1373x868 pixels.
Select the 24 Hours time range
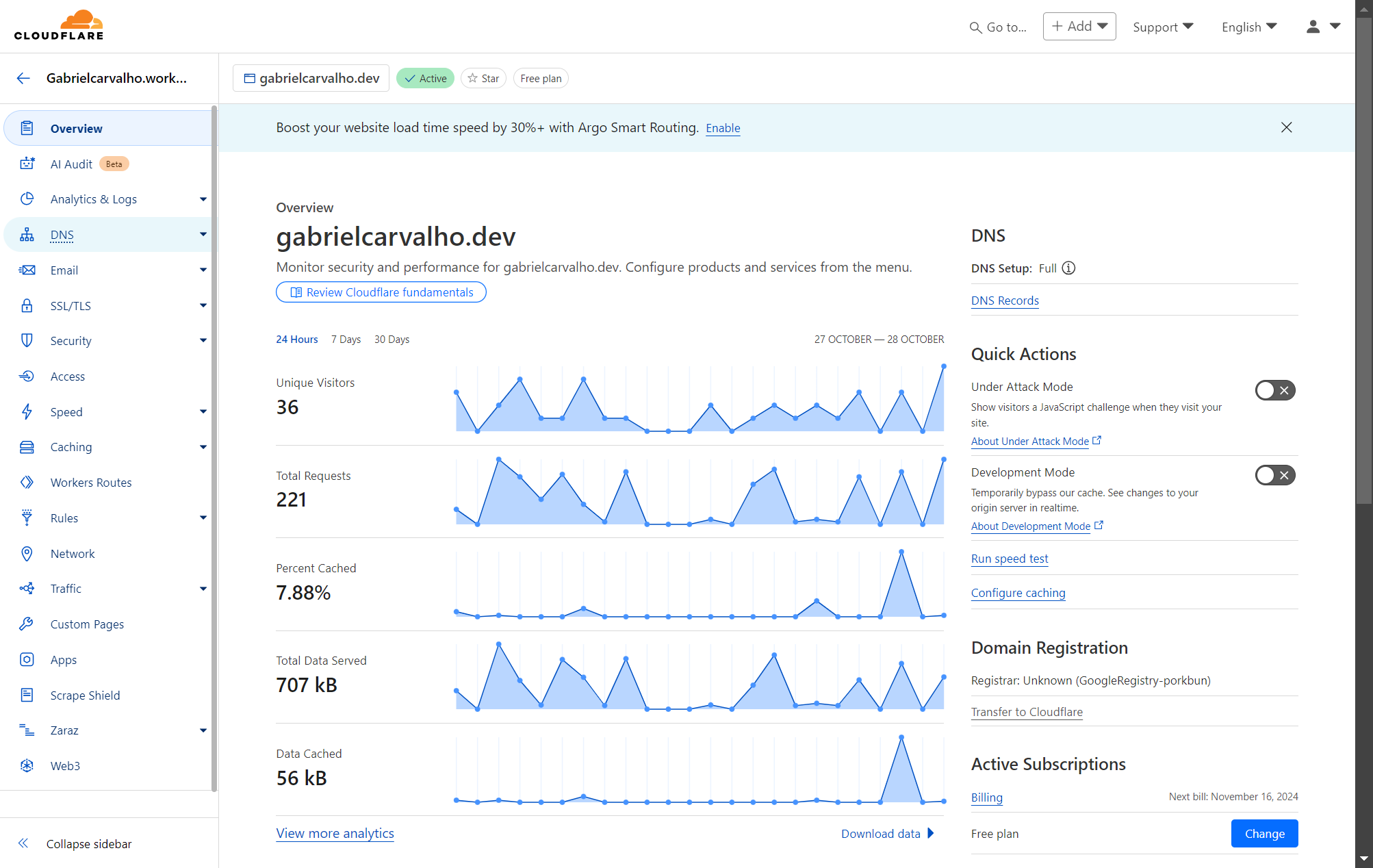(x=297, y=340)
